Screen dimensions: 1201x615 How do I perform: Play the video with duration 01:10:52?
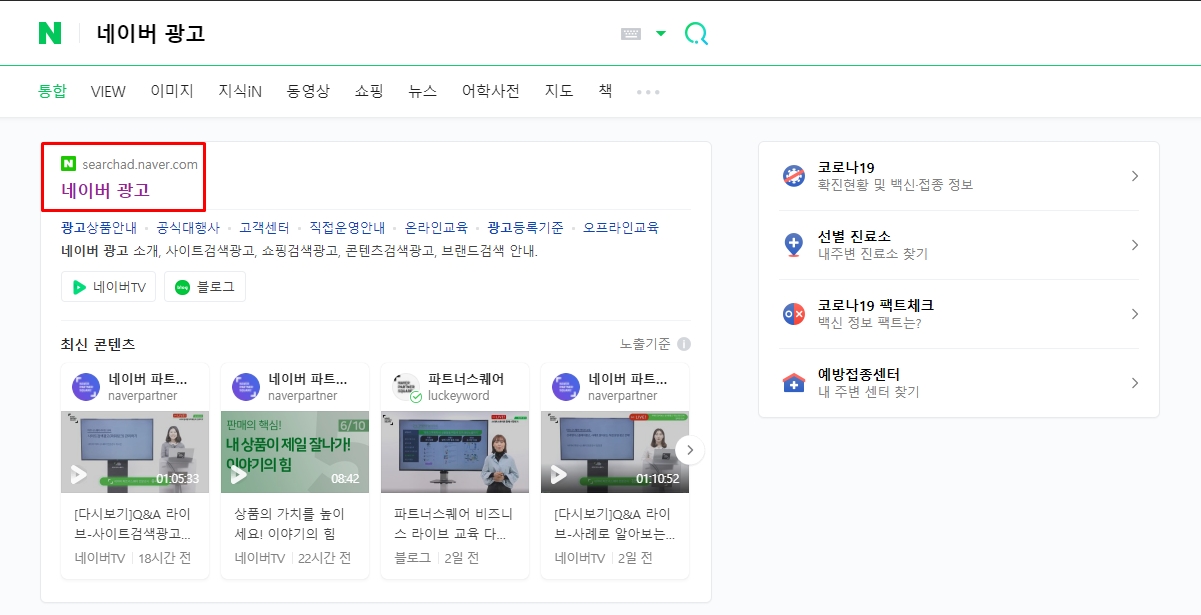(x=558, y=475)
